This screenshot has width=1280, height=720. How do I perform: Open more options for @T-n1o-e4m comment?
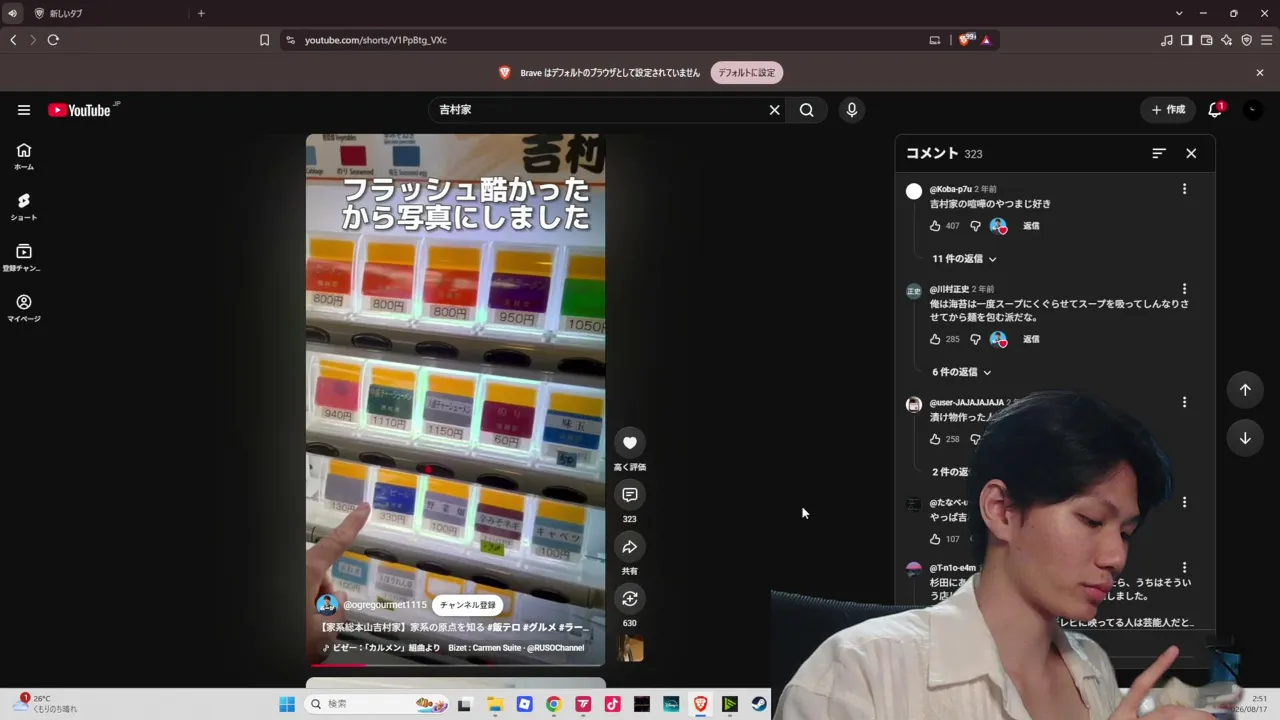pos(1184,568)
